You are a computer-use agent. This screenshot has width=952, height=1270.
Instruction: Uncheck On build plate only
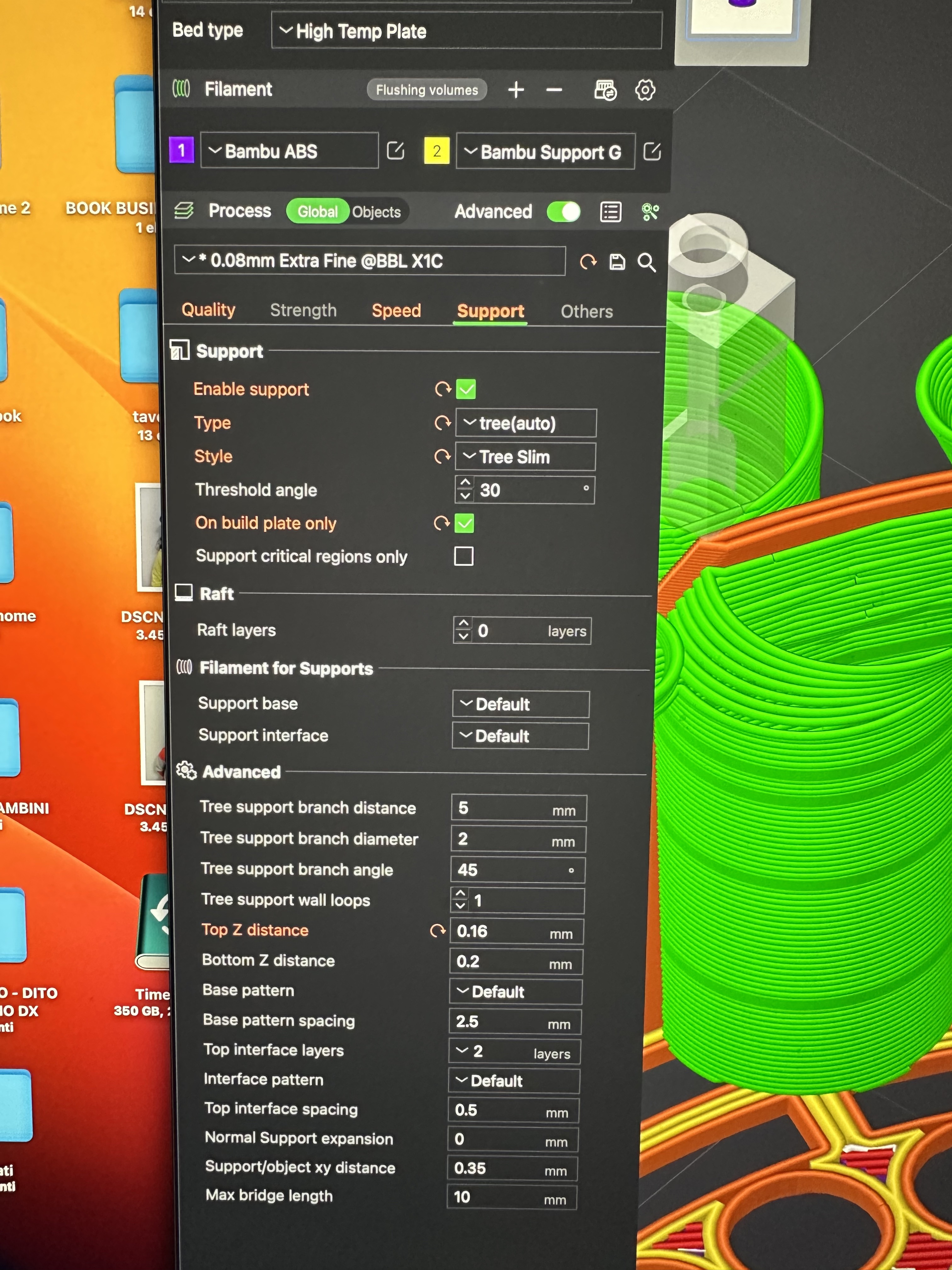coord(464,523)
